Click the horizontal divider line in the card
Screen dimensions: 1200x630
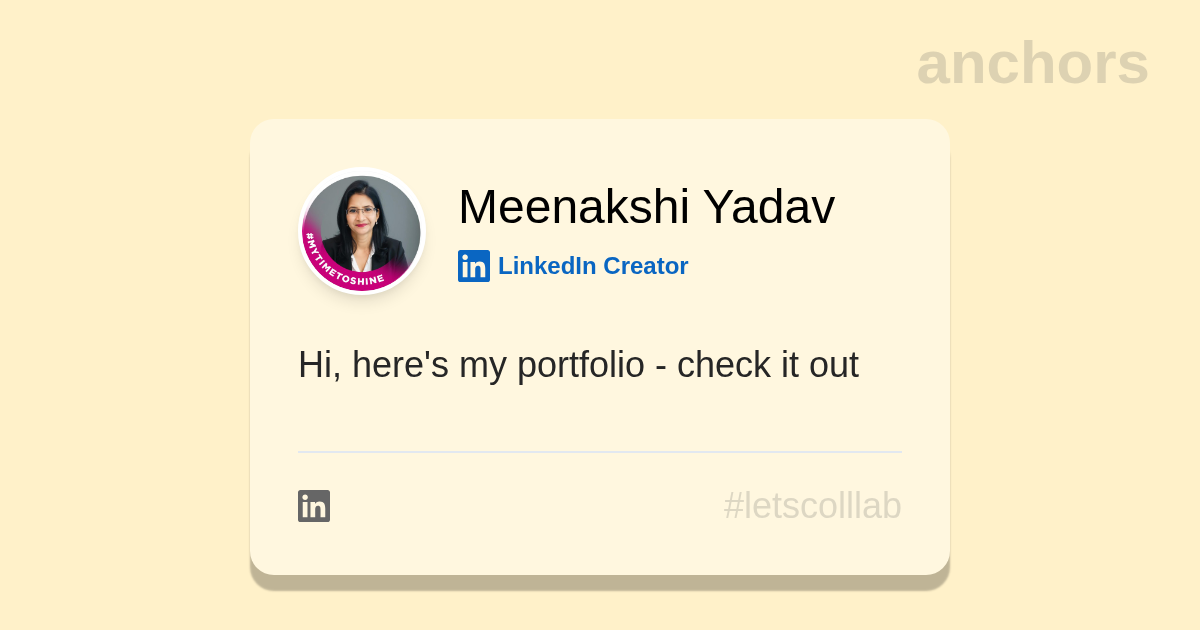600,452
